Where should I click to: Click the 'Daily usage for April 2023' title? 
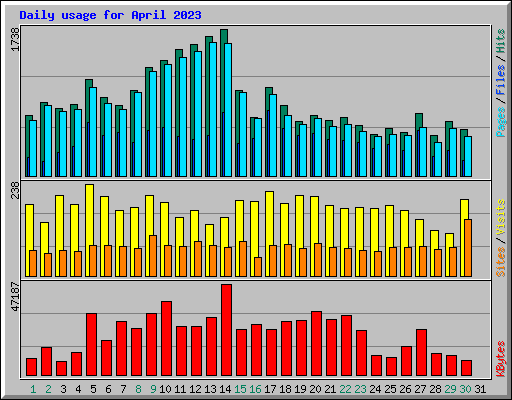point(110,15)
